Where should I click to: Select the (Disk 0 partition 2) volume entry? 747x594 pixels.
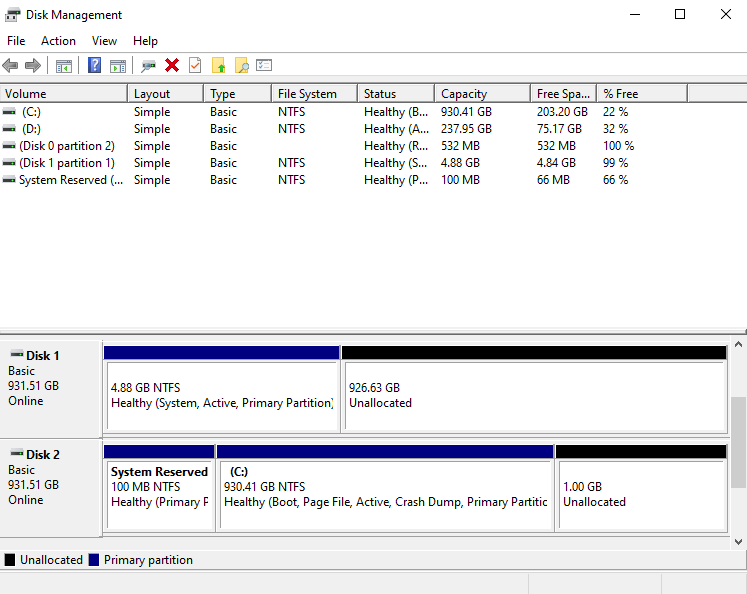pyautogui.click(x=67, y=146)
